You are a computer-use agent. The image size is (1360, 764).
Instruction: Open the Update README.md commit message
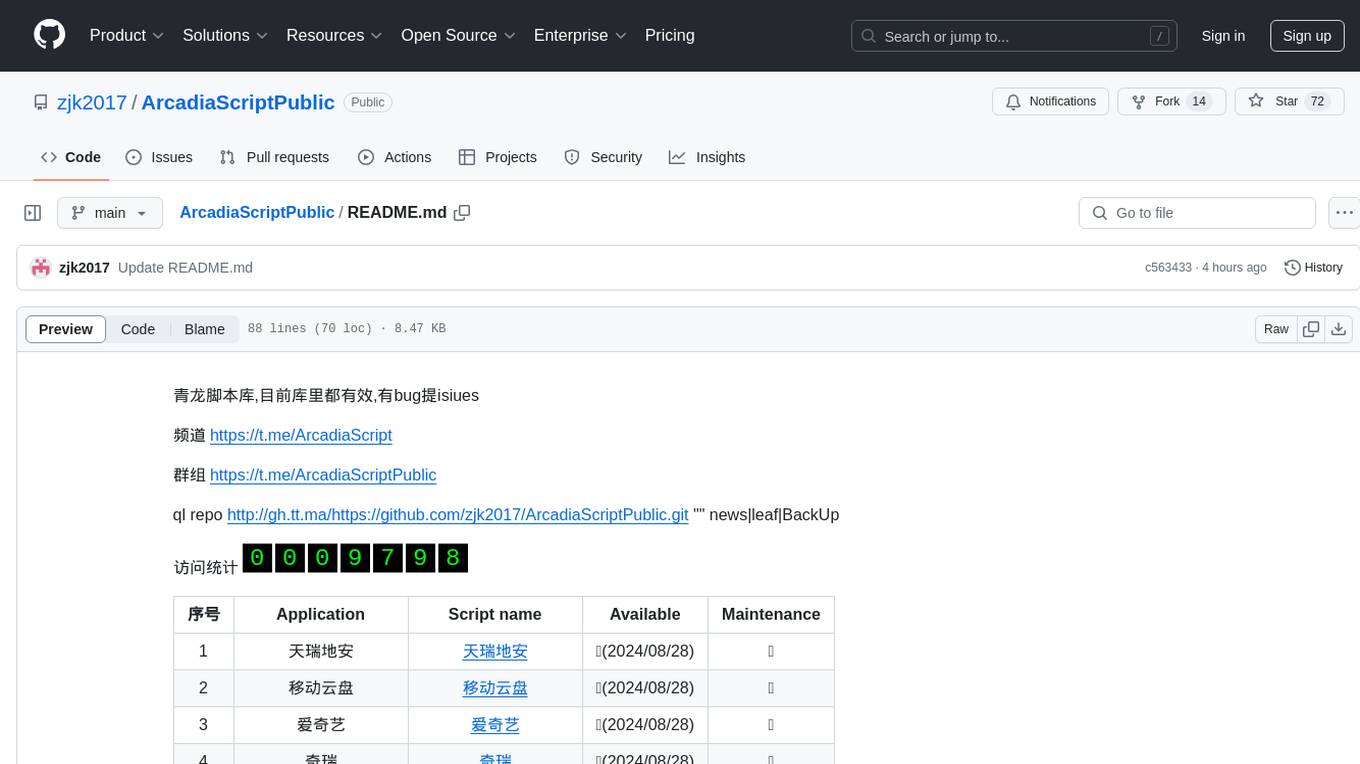point(185,268)
